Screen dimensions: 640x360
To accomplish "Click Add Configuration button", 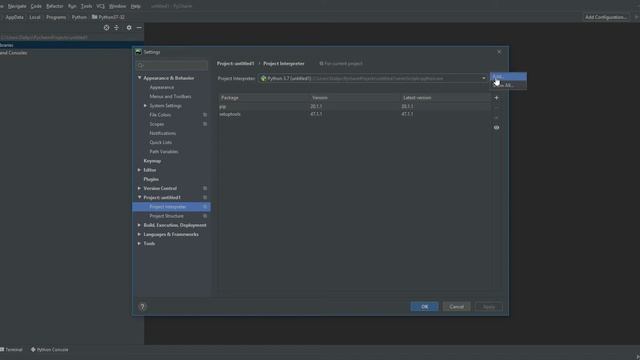I will coord(606,17).
